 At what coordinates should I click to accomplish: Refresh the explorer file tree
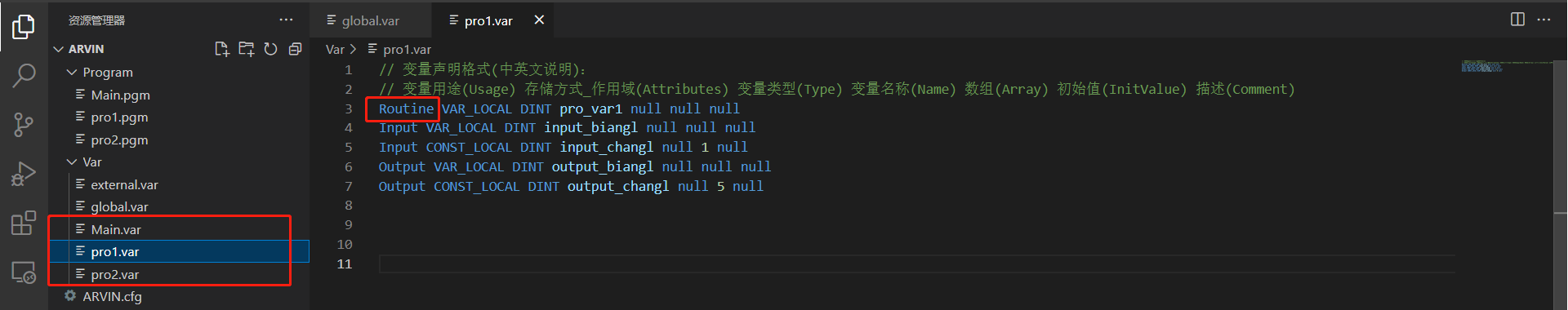[270, 49]
